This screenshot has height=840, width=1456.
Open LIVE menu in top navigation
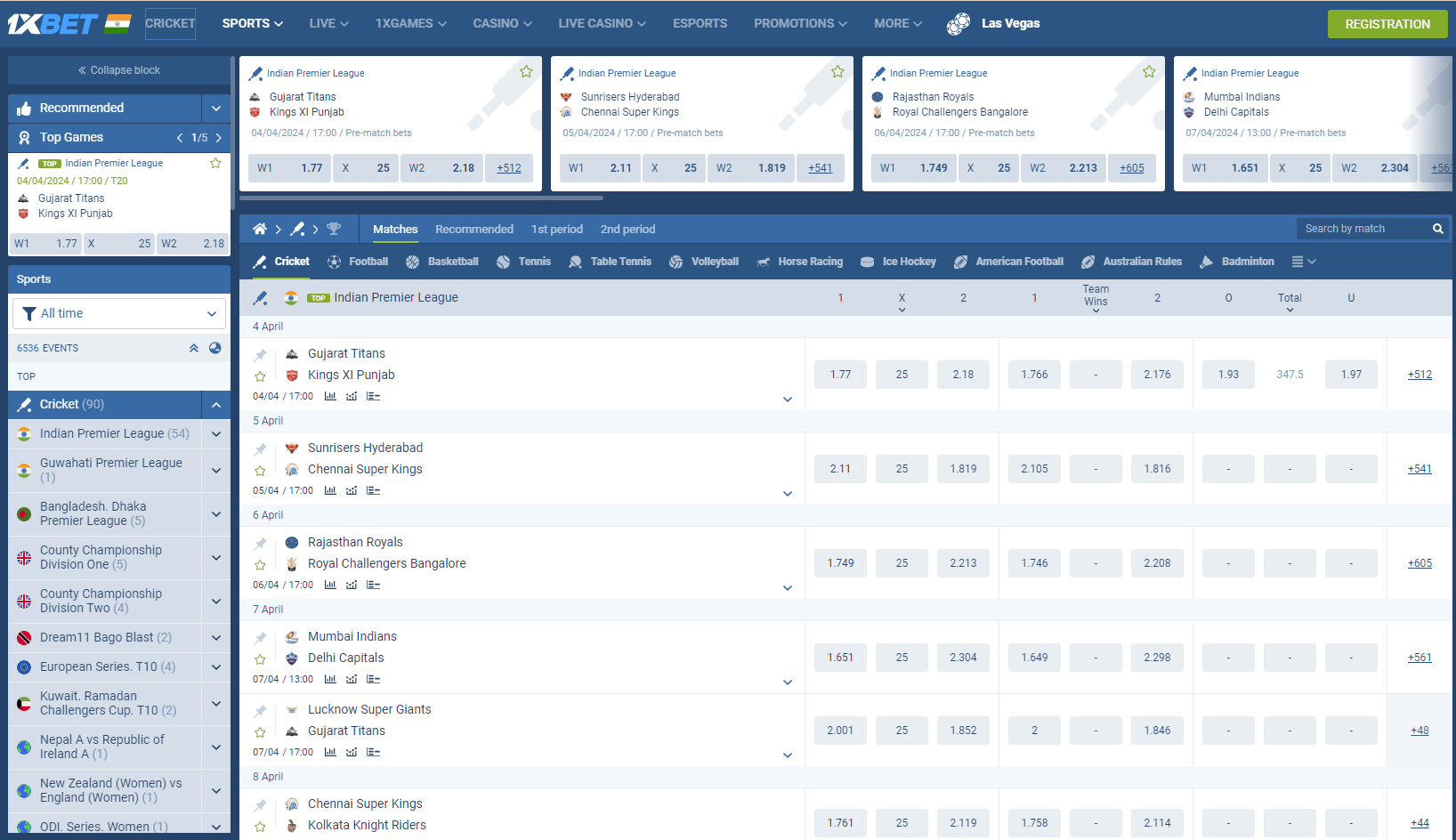pyautogui.click(x=329, y=24)
